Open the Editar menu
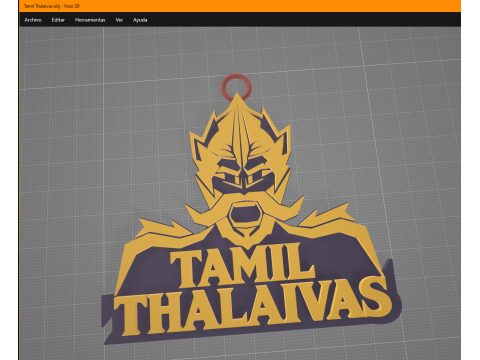The height and width of the screenshot is (360, 480). pyautogui.click(x=58, y=20)
